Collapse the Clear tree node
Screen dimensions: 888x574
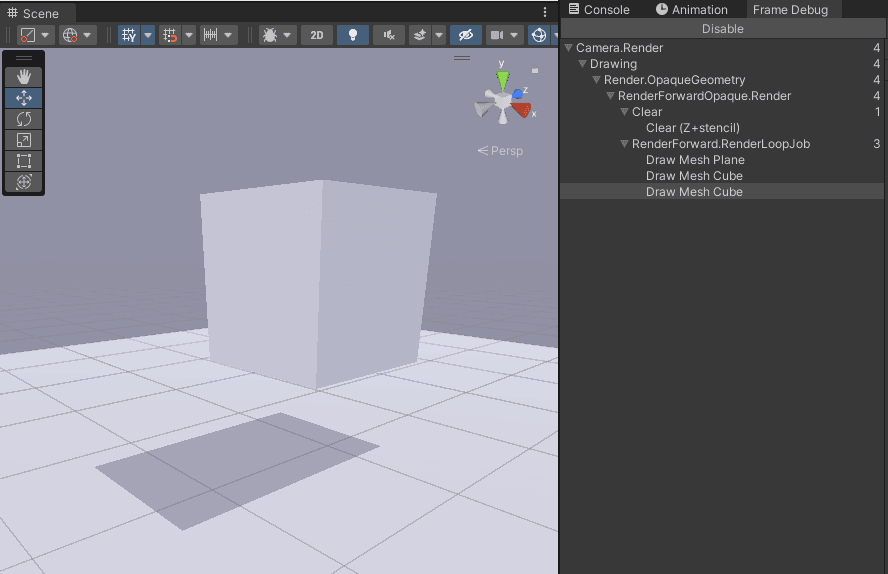pos(625,112)
